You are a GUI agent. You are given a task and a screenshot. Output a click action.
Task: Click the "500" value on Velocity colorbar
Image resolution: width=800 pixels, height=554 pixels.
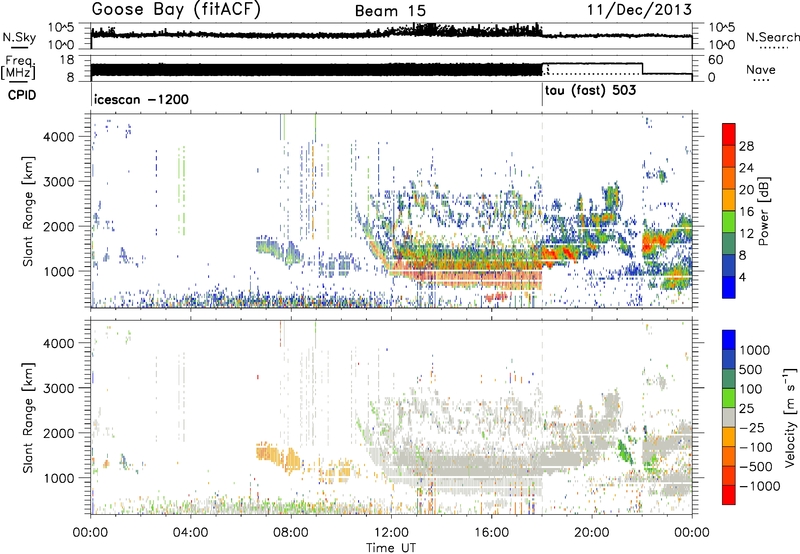pos(751,370)
